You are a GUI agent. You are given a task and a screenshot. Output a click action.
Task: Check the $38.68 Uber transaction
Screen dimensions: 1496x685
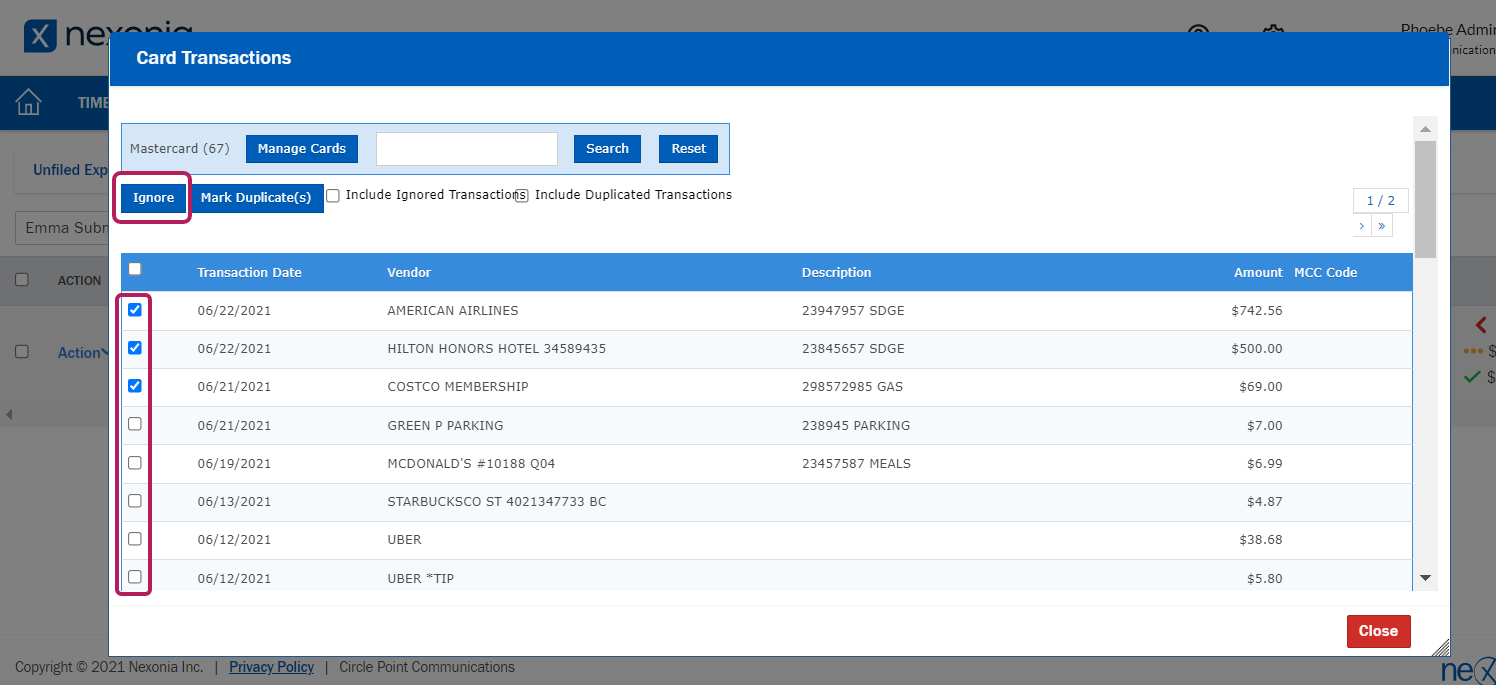135,539
